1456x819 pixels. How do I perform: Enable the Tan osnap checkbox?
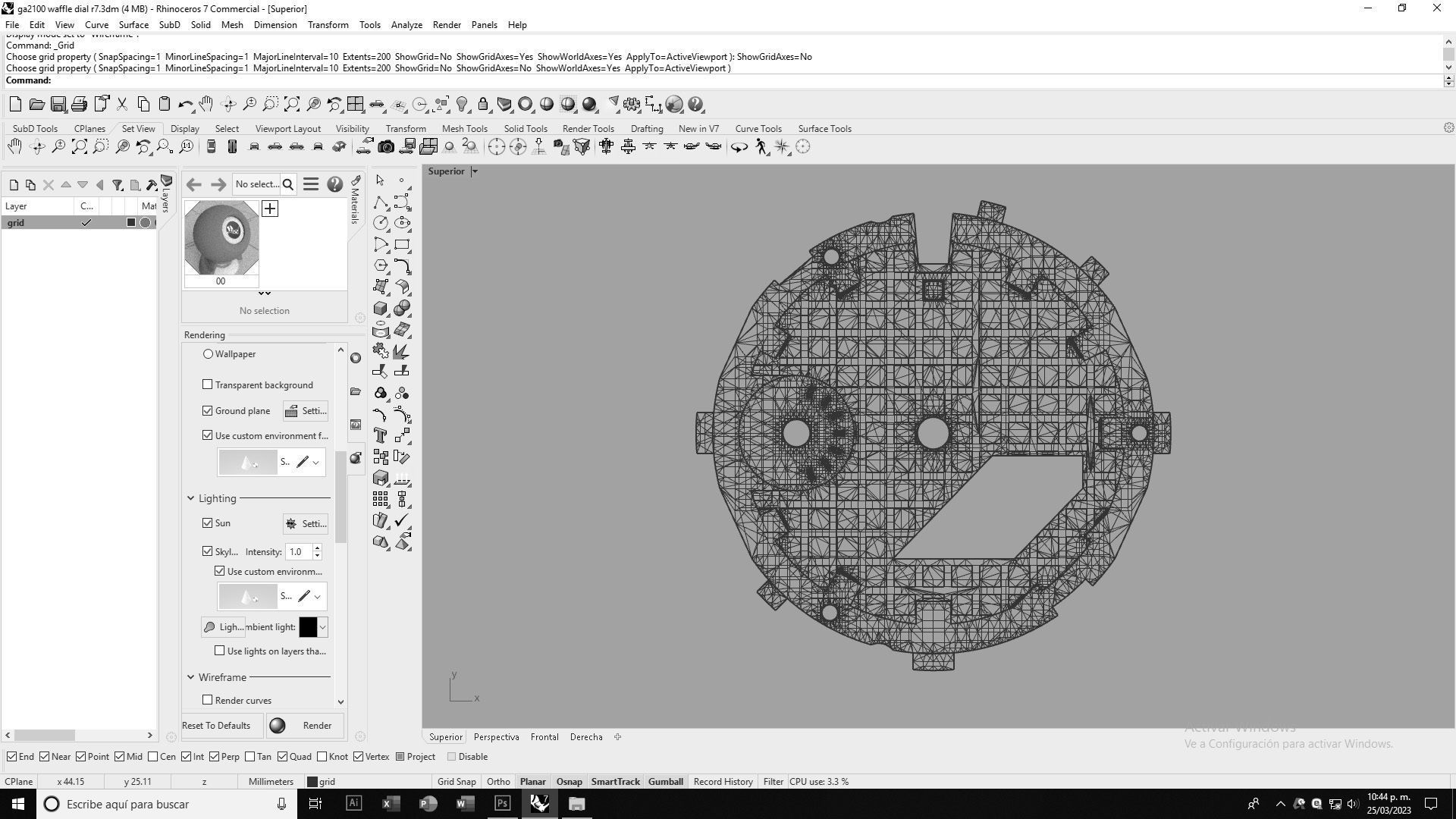click(249, 757)
